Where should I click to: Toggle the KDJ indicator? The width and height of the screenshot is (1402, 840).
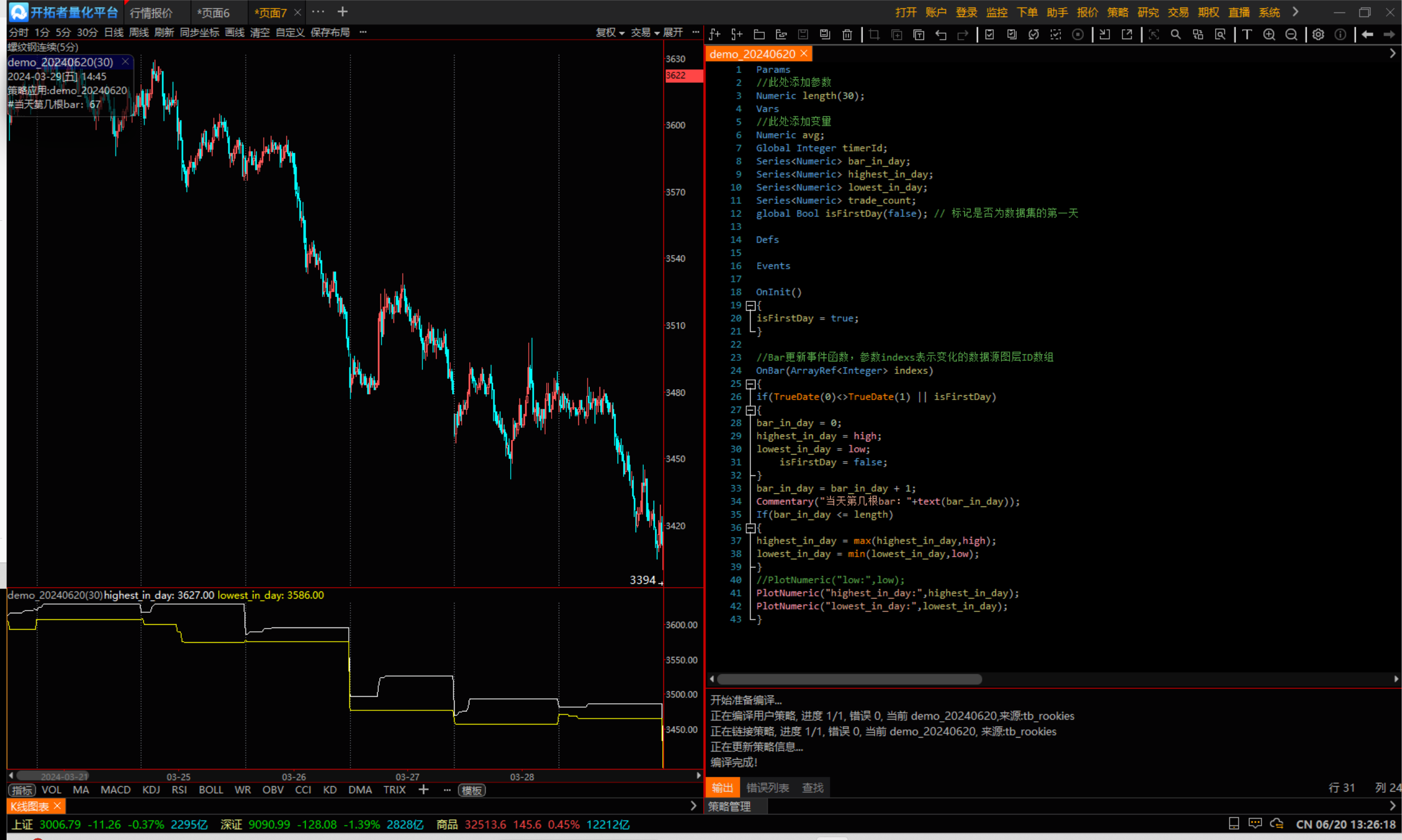tap(151, 790)
